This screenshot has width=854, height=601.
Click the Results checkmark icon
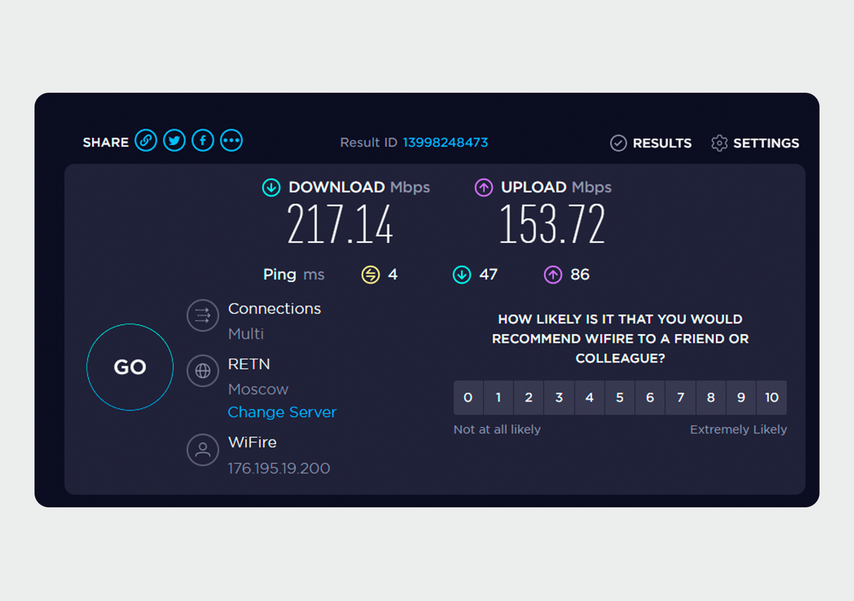[618, 143]
